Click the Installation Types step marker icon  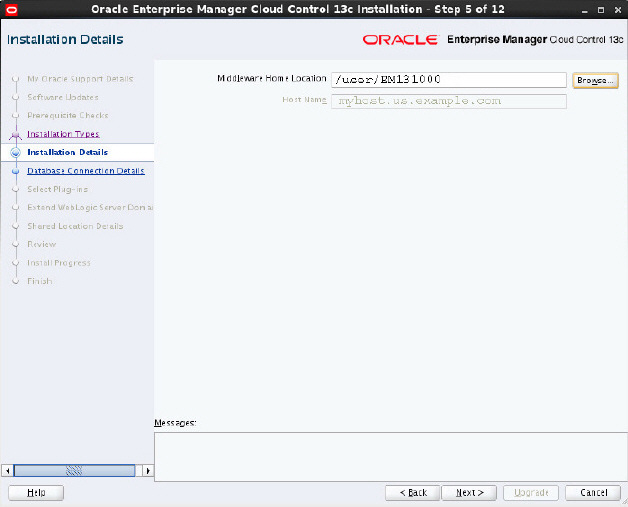tap(16, 135)
